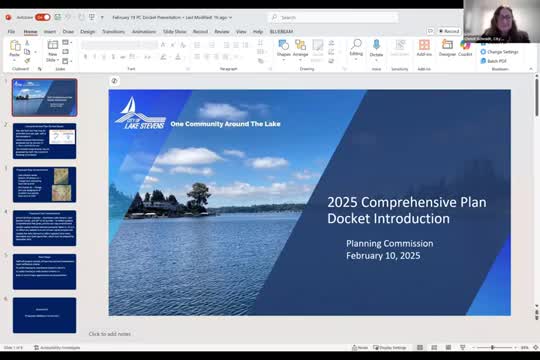Open the file name dropdown in title bar
The image size is (540, 360).
click(230, 17)
